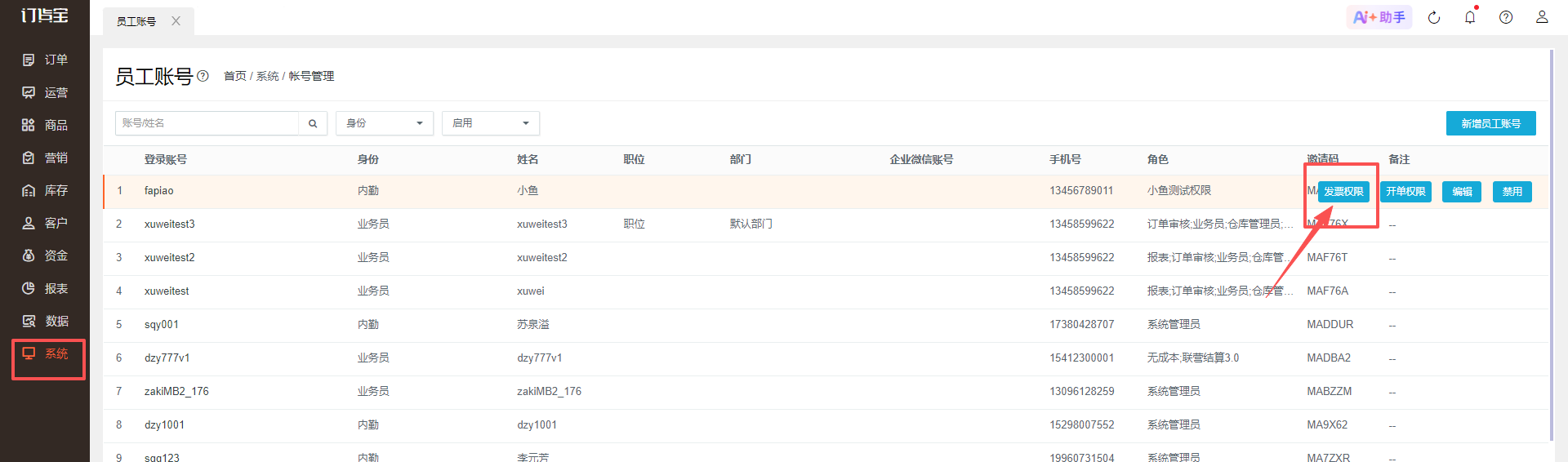Click 发票权限 for fapiao row
The width and height of the screenshot is (1568, 462).
1343,192
